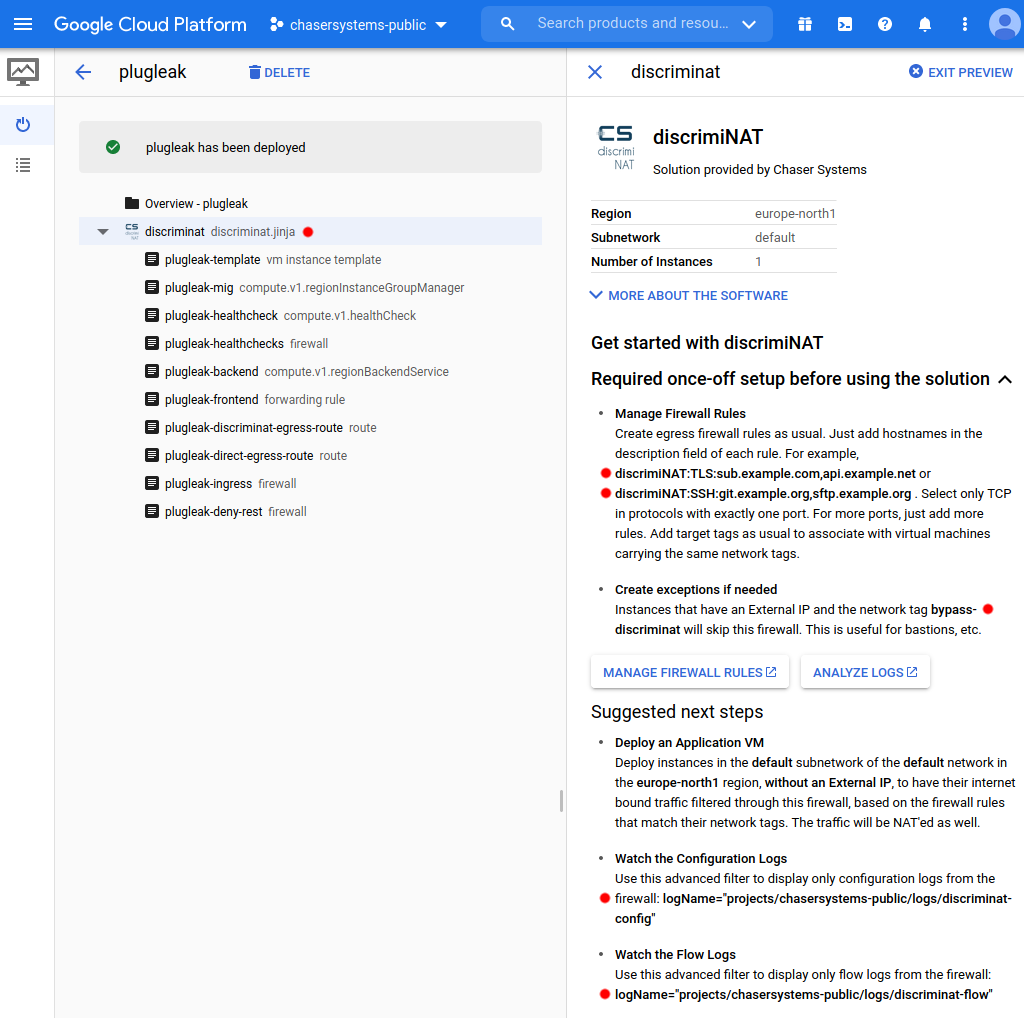
Task: Click EXIT PREVIEW in the panel header
Action: (959, 71)
